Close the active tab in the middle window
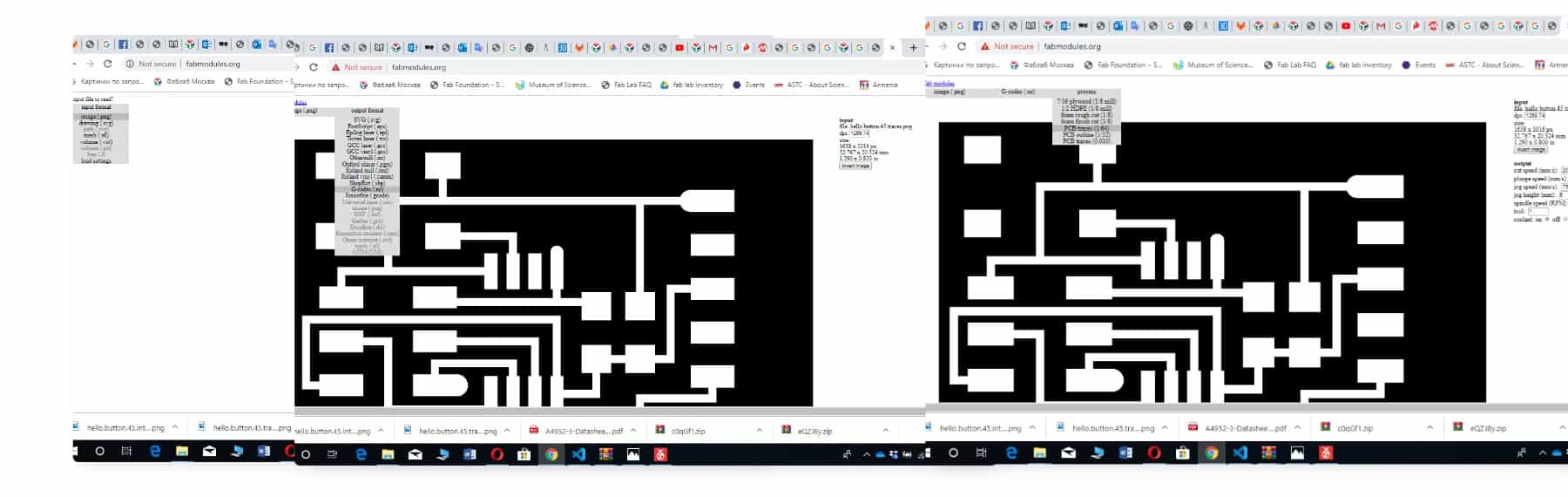The height and width of the screenshot is (497, 1568). [892, 48]
